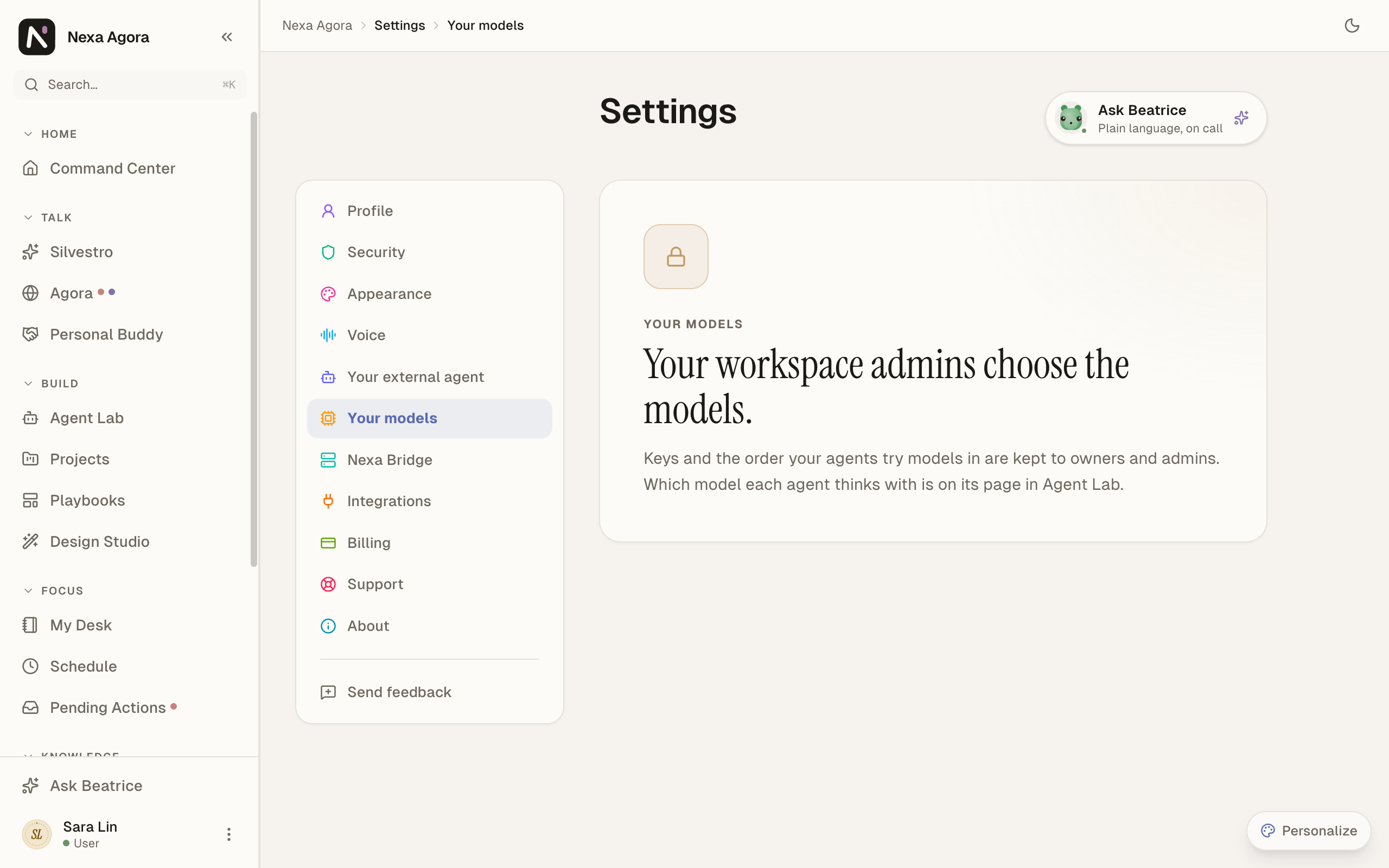Open Projects folder icon
Viewport: 1389px width, 868px height.
point(30,459)
